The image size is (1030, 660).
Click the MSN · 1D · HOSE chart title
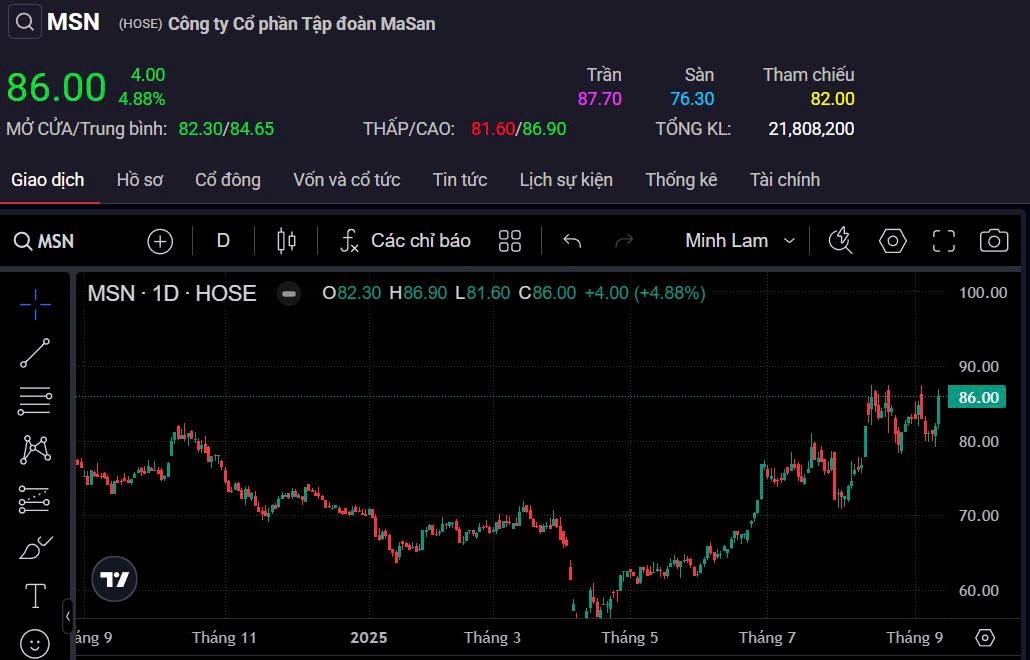tap(172, 293)
